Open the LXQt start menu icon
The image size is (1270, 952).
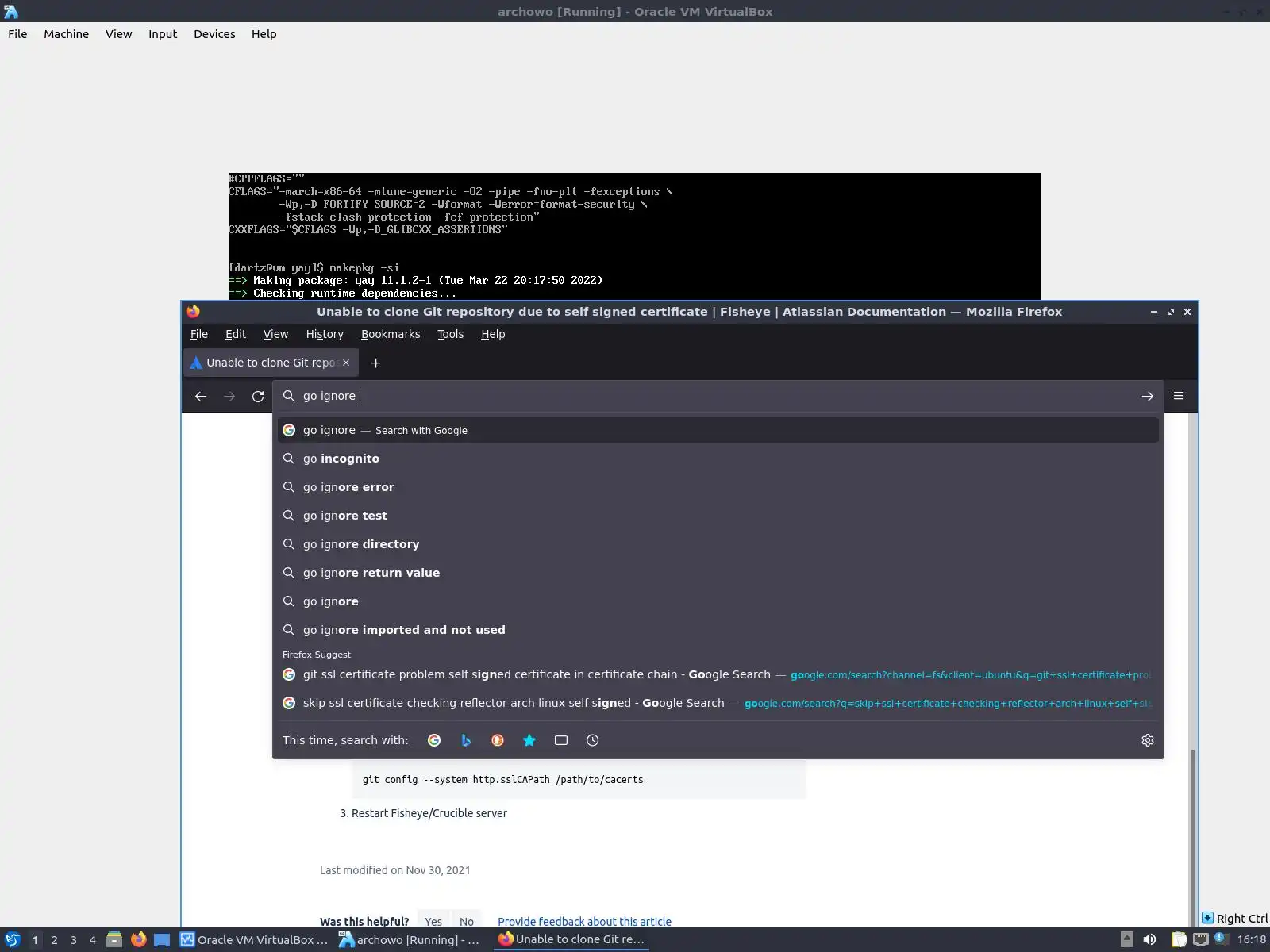pyautogui.click(x=13, y=940)
